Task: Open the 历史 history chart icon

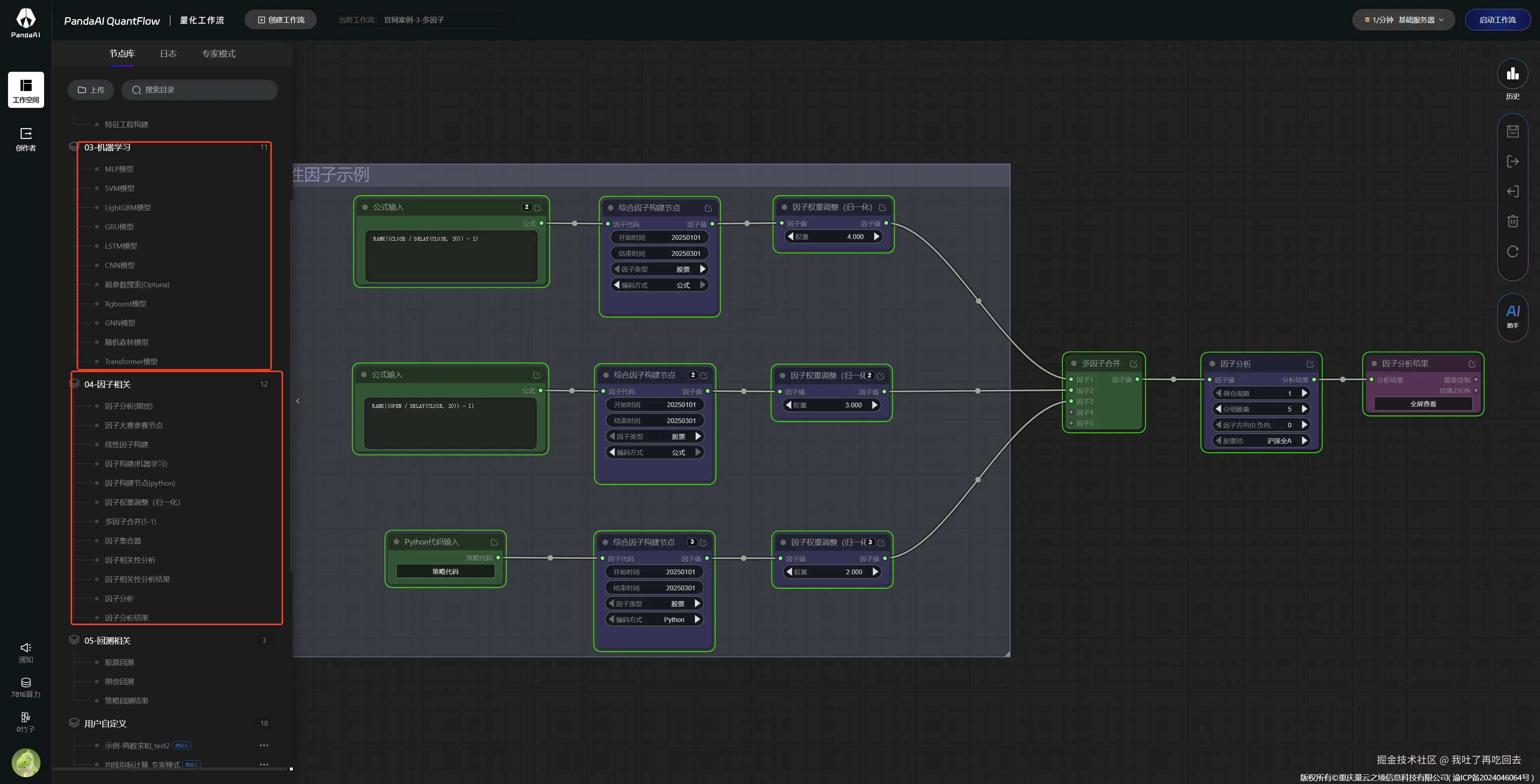Action: click(1512, 74)
